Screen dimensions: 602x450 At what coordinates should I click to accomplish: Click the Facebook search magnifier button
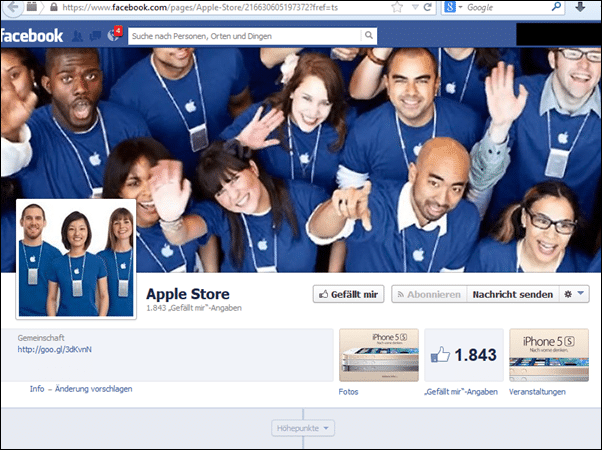[369, 36]
